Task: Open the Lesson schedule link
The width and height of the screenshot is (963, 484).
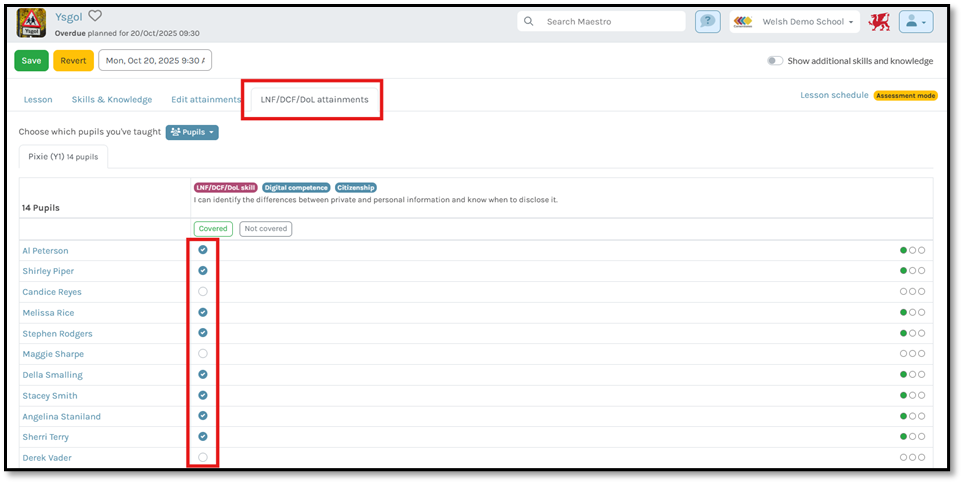Action: pyautogui.click(x=834, y=96)
